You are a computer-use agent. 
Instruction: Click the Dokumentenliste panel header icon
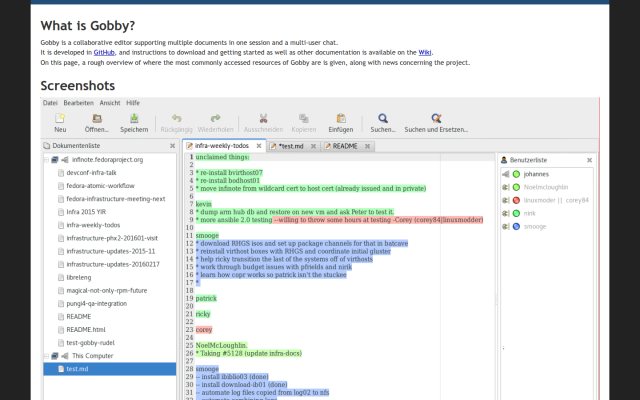[x=47, y=146]
